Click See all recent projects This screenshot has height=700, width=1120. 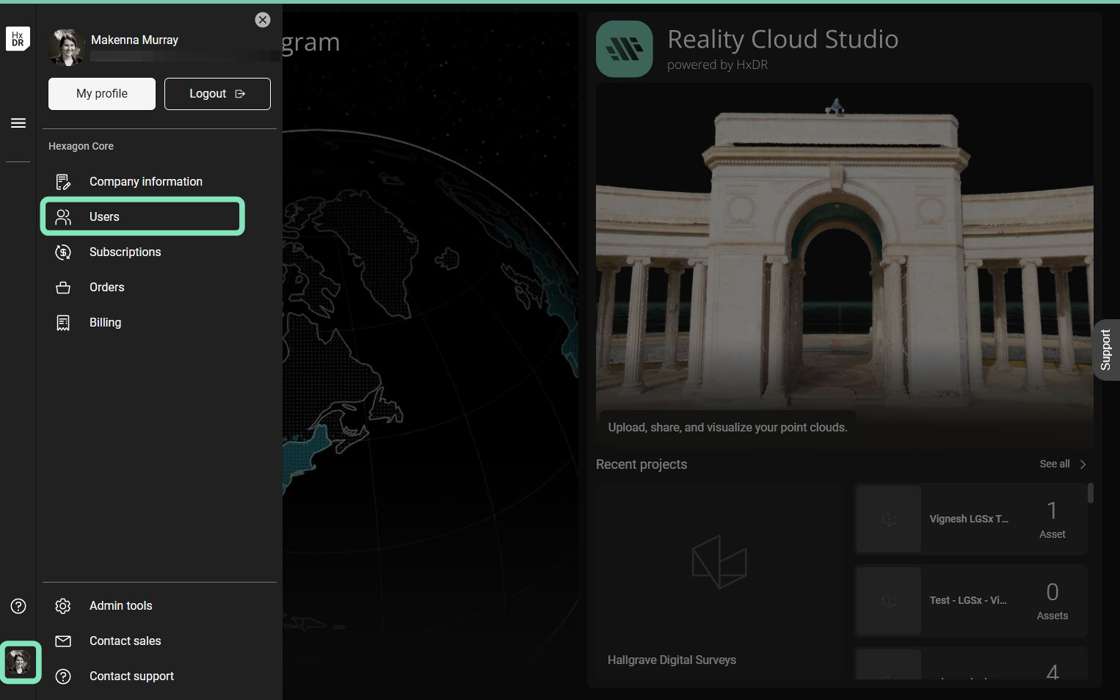tap(1054, 464)
